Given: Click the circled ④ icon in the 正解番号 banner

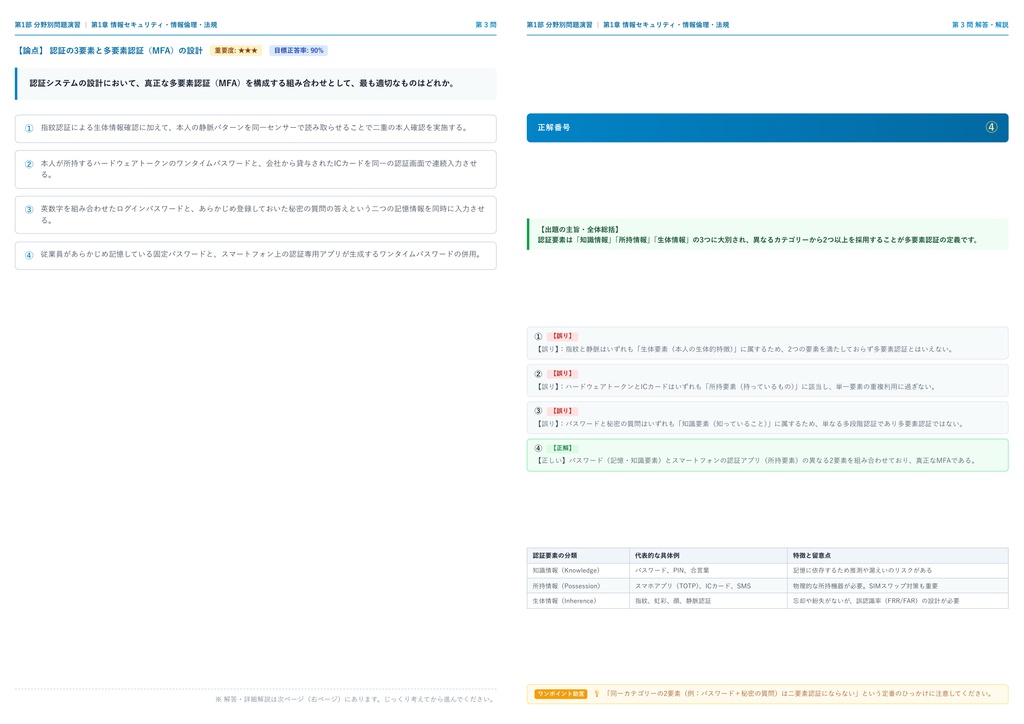Looking at the screenshot, I should coord(991,127).
